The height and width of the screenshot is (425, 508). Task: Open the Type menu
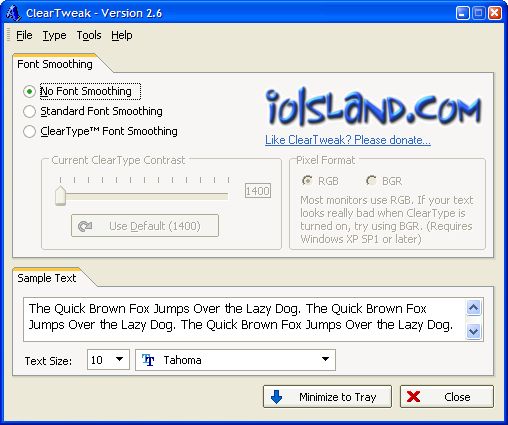pyautogui.click(x=54, y=35)
